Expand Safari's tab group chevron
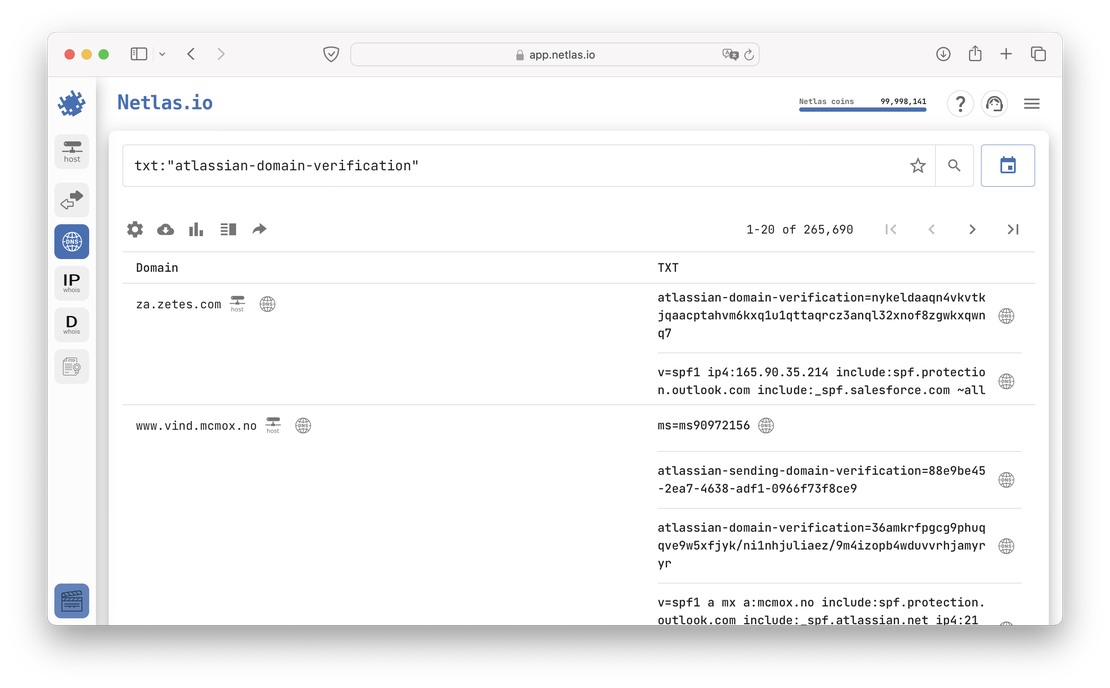Image resolution: width=1110 pixels, height=688 pixels. coord(160,54)
